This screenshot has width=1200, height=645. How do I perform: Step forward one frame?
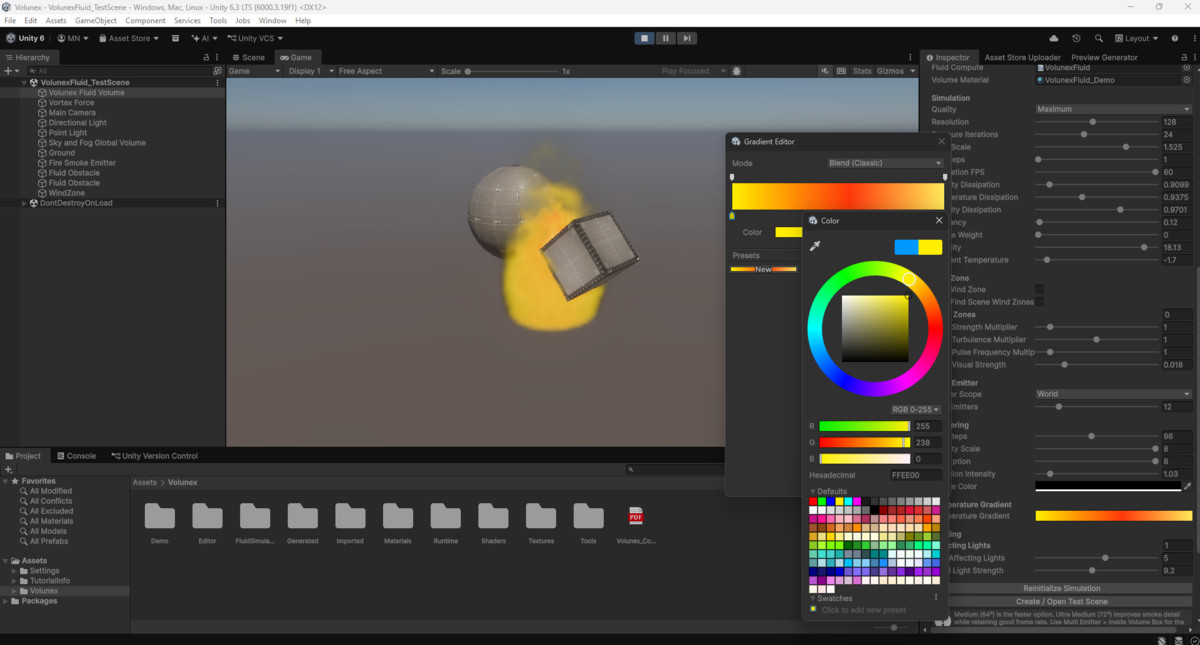(687, 38)
